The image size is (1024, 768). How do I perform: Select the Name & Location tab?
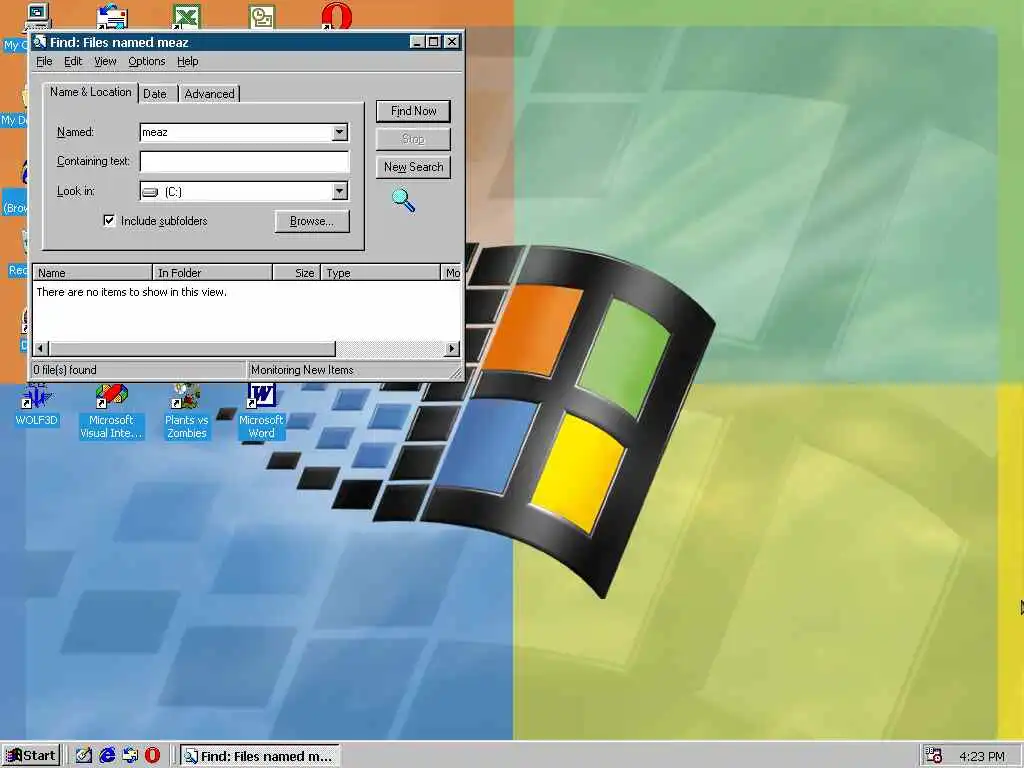tap(91, 92)
